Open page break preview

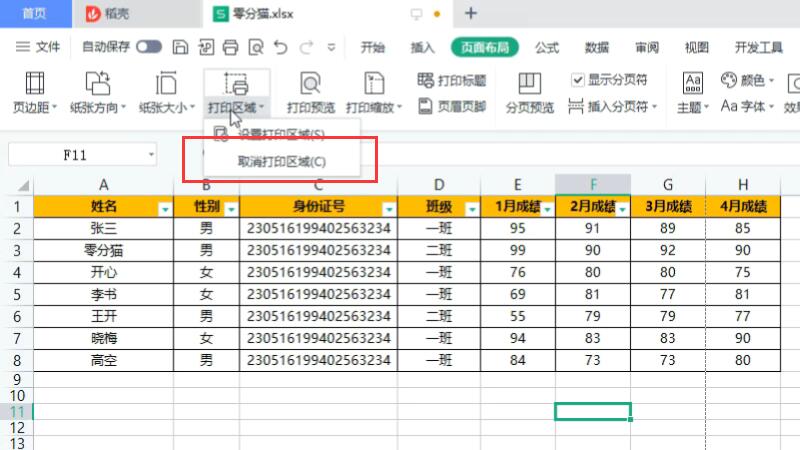(x=529, y=84)
